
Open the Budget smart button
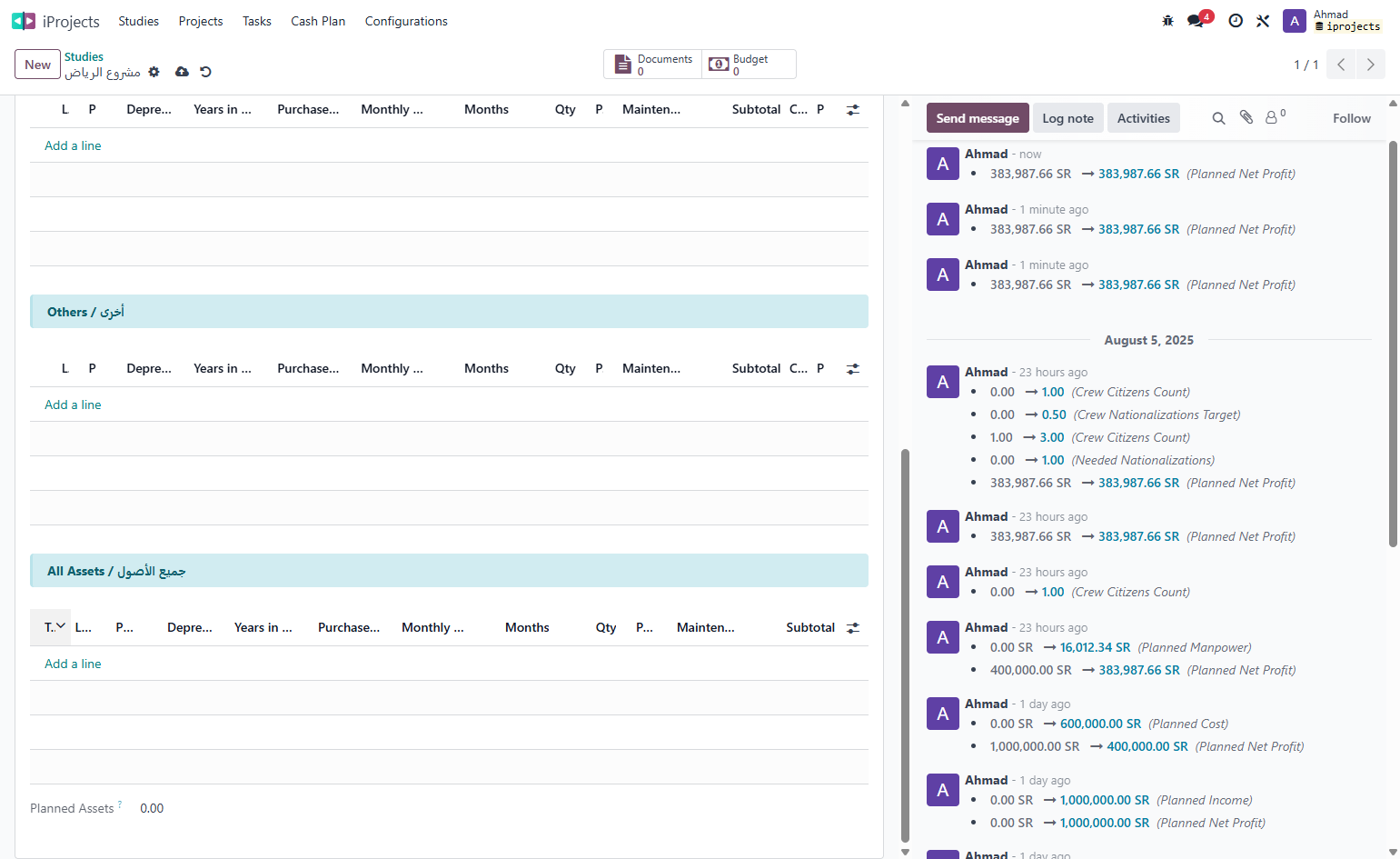click(x=749, y=65)
